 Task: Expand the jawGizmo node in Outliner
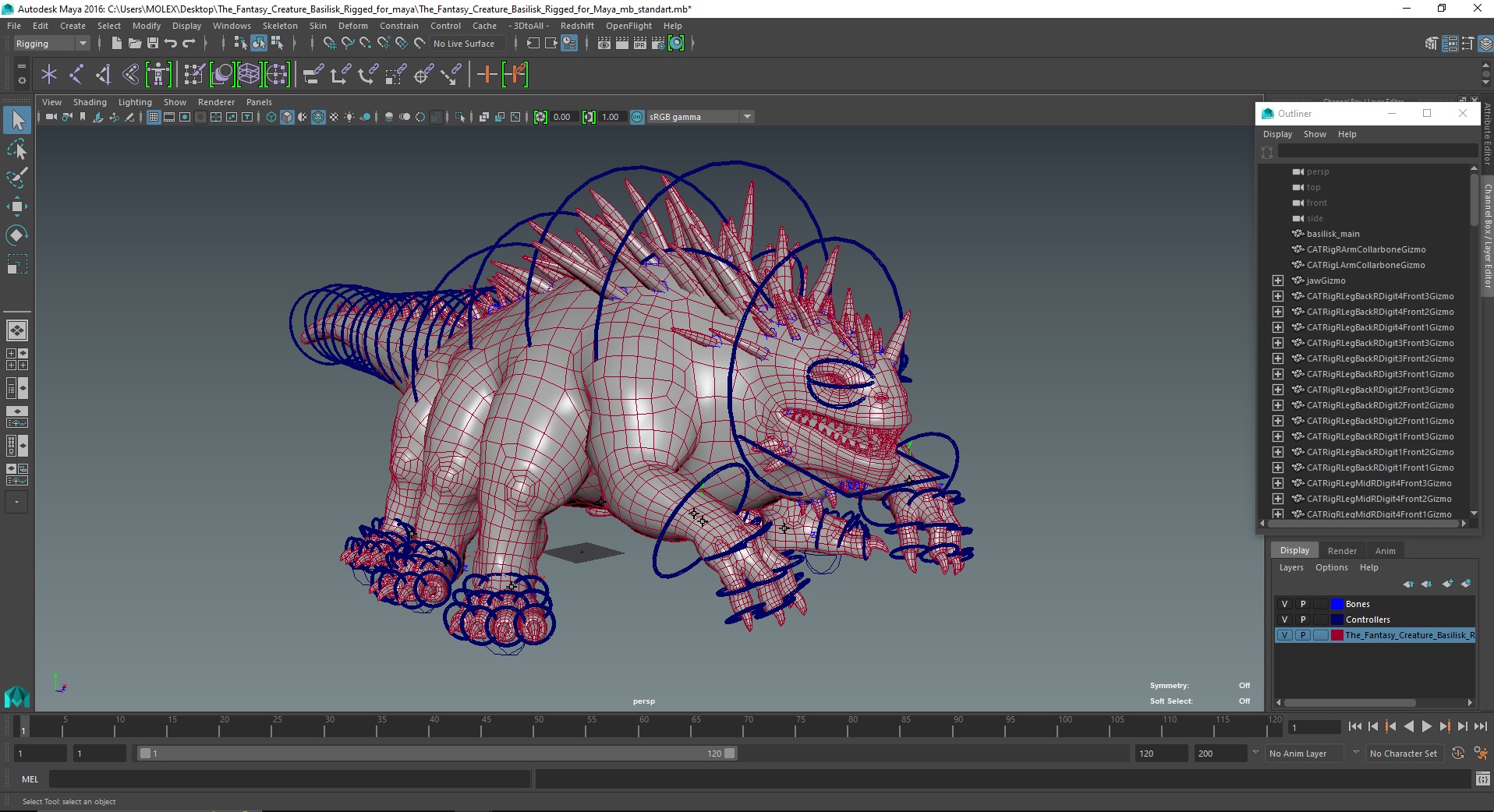pos(1278,281)
